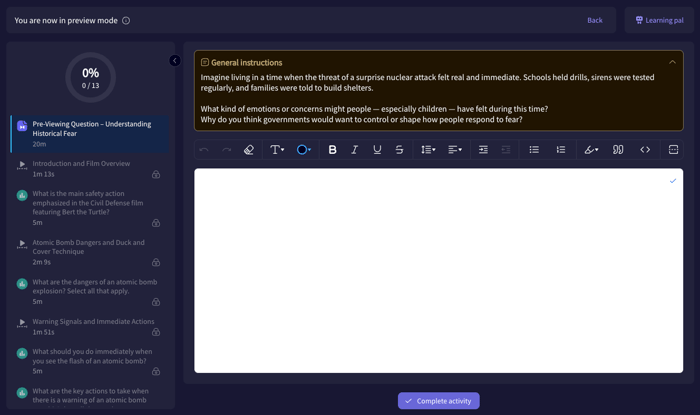Click the lock icon on Introduction and Film Overview
The height and width of the screenshot is (415, 700).
pos(156,174)
